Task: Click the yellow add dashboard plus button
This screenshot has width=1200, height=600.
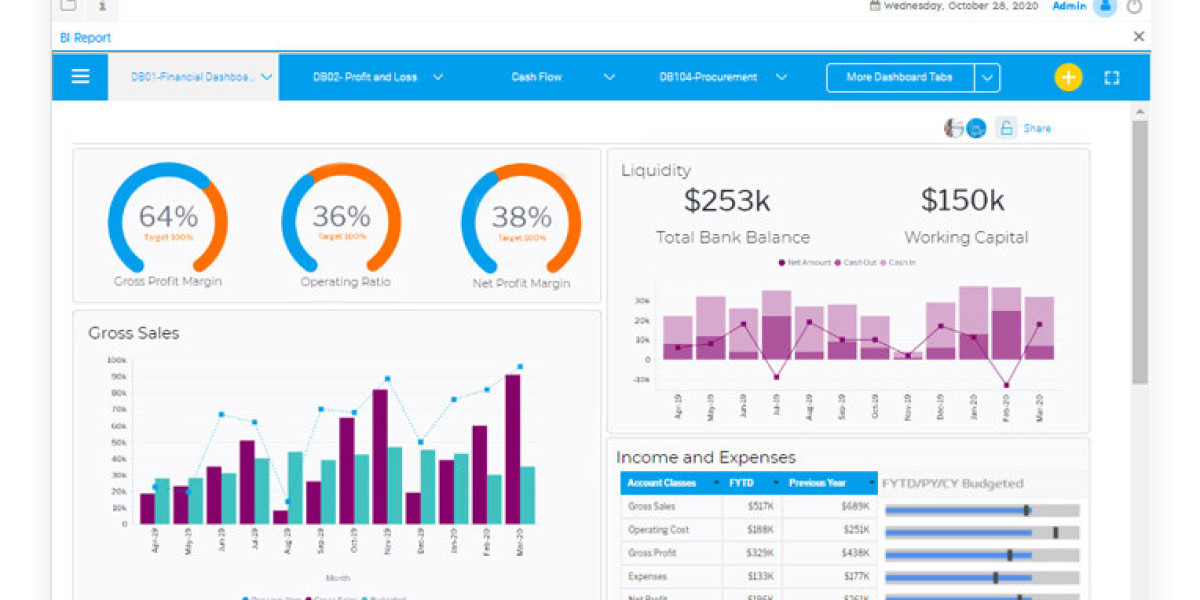Action: 1068,77
